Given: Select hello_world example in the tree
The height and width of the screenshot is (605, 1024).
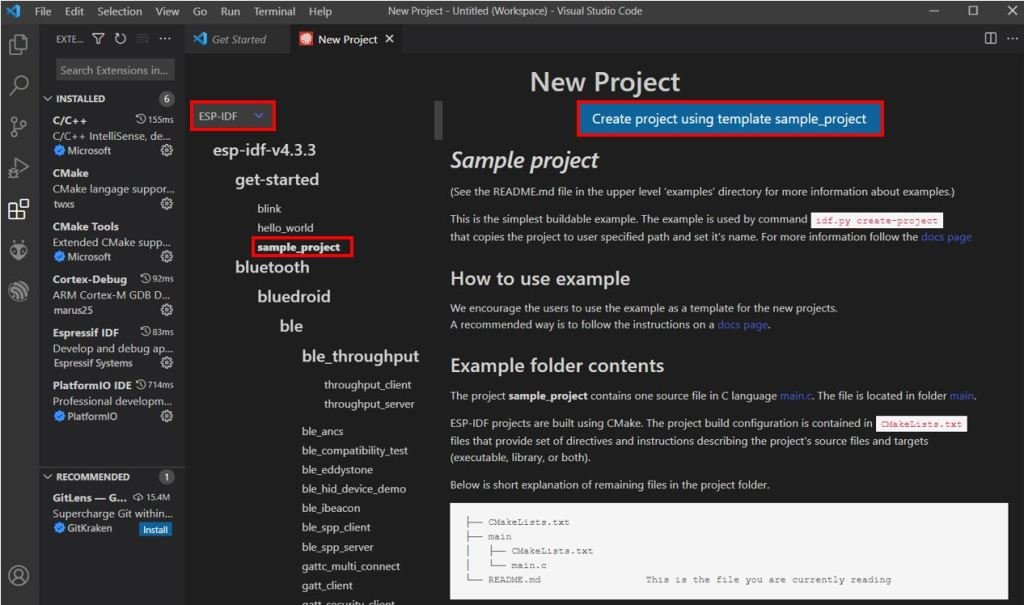Looking at the screenshot, I should 285,228.
